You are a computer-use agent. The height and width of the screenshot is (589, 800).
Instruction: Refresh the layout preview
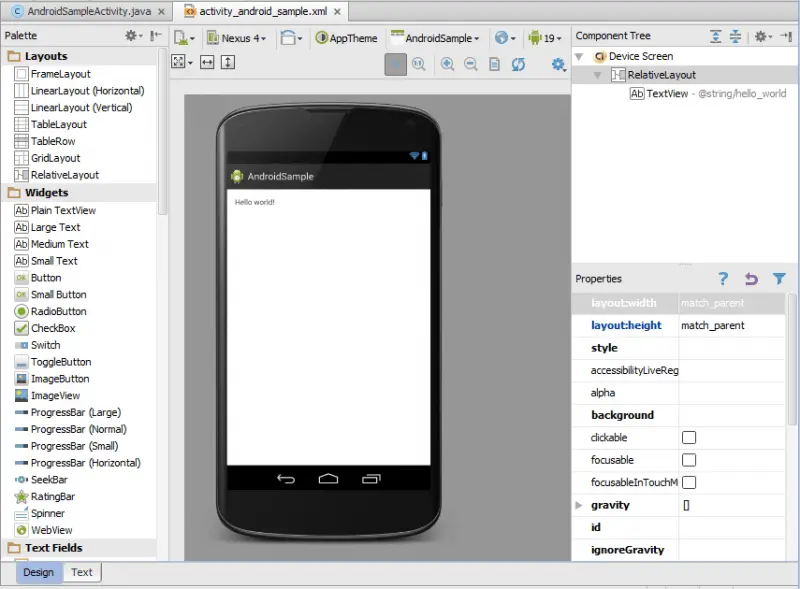click(x=518, y=64)
